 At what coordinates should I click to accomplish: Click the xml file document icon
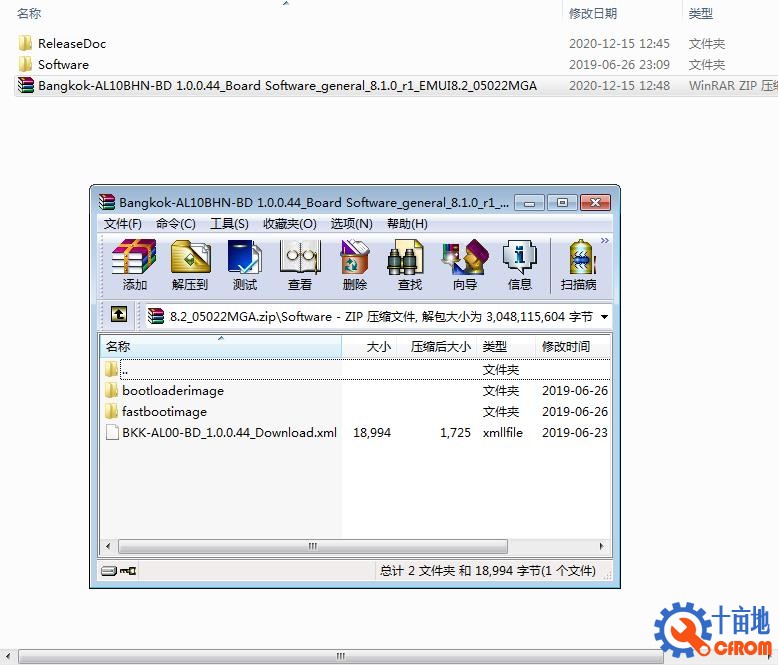113,432
